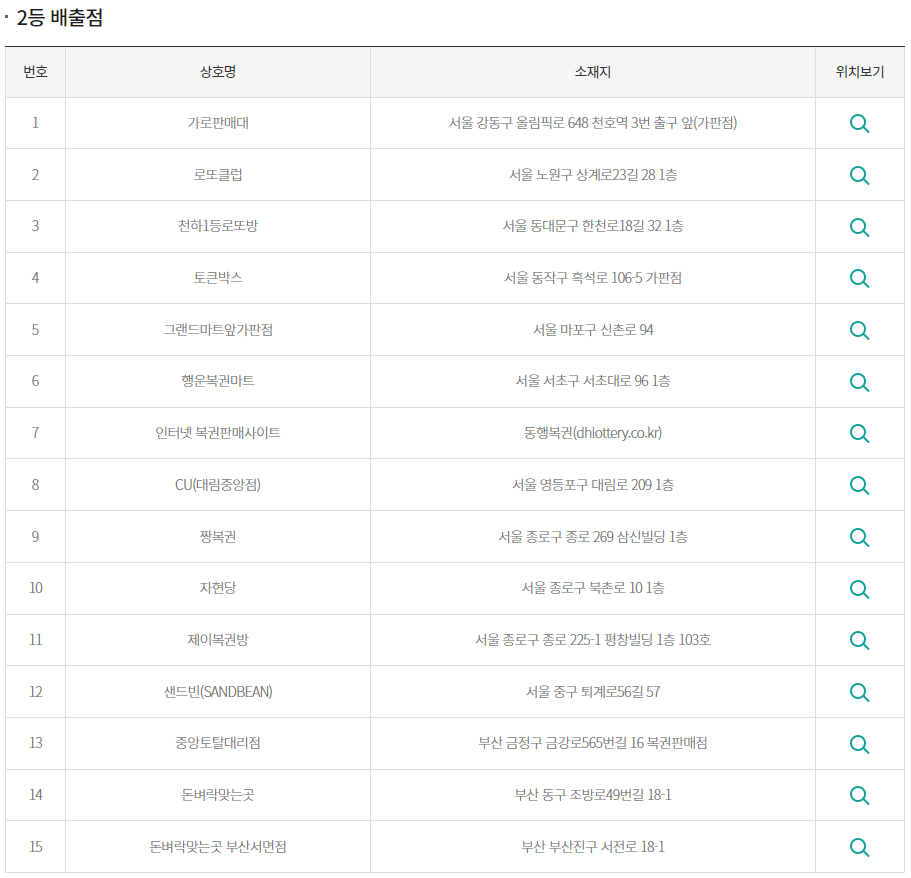Click address 서울 강동구 올림픽로 648
Image resolution: width=911 pixels, height=878 pixels.
(518, 123)
